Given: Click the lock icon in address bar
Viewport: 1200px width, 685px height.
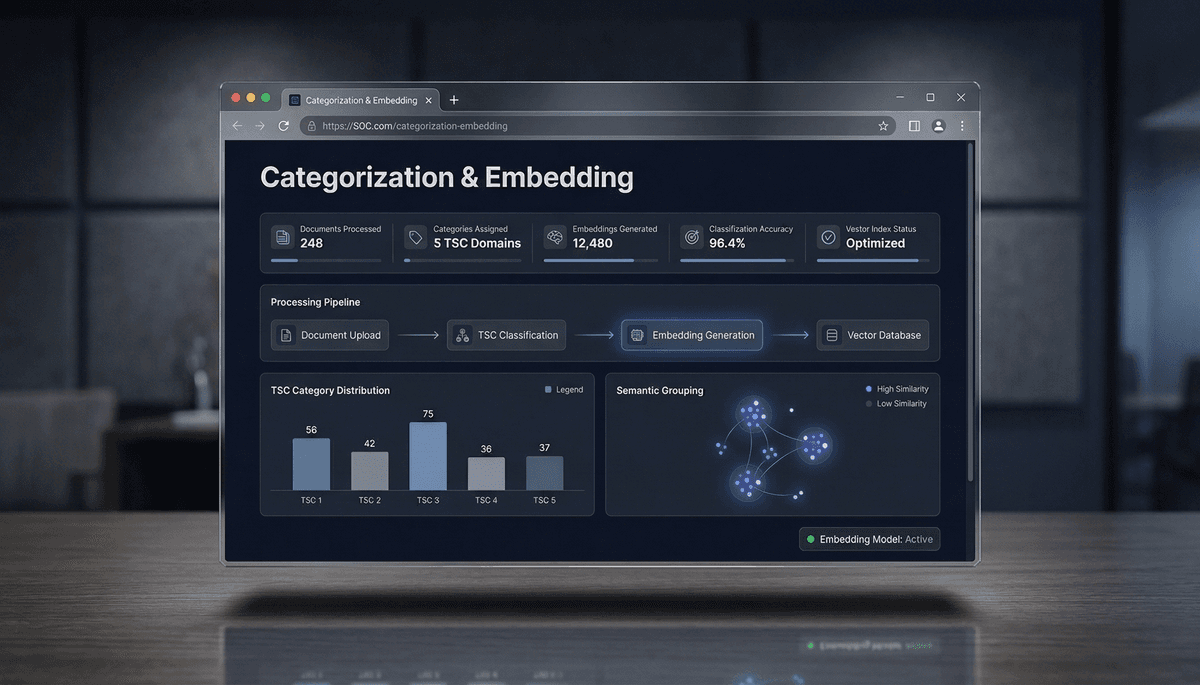Looking at the screenshot, I should point(312,126).
